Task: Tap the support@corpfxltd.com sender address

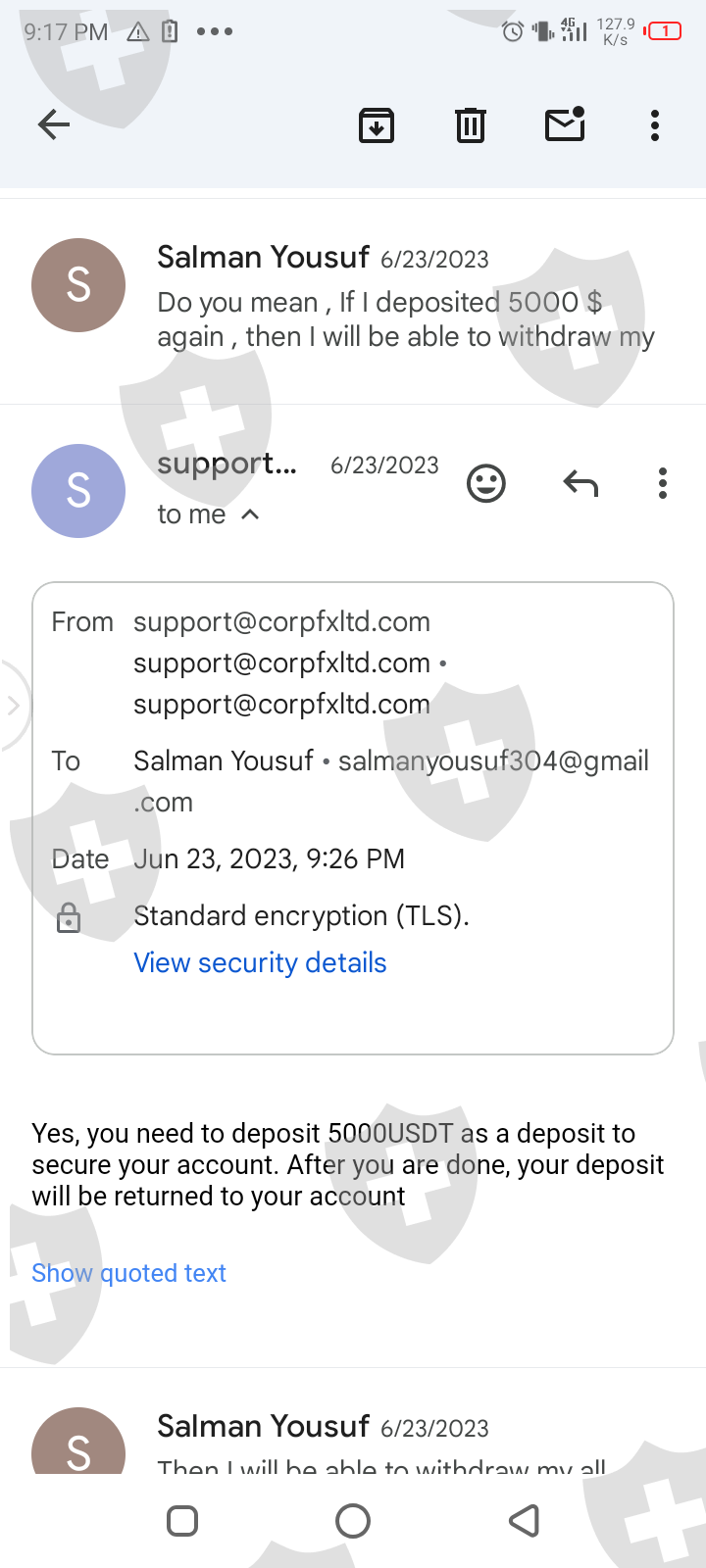Action: click(x=281, y=622)
